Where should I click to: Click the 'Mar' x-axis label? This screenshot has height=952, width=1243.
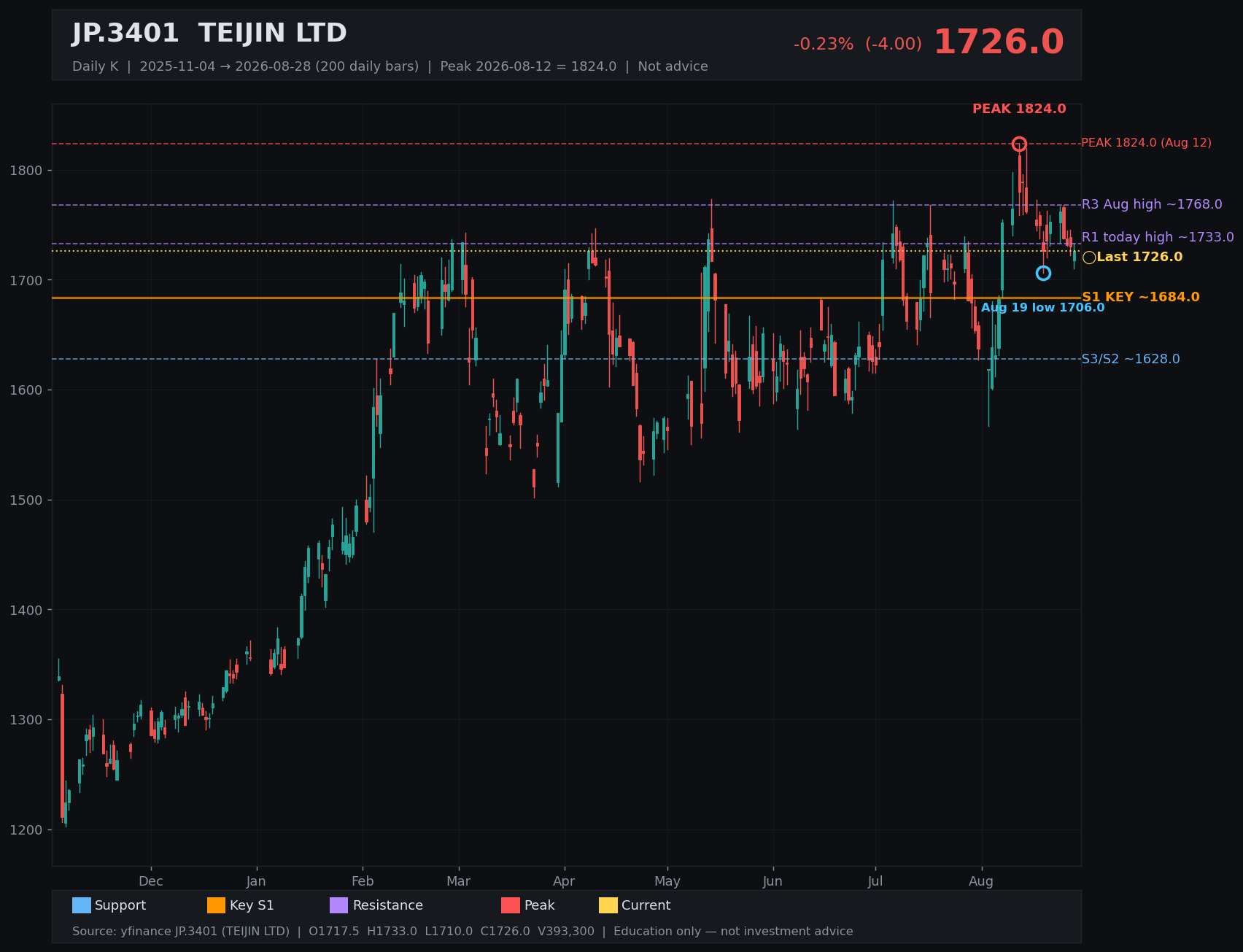[x=458, y=881]
